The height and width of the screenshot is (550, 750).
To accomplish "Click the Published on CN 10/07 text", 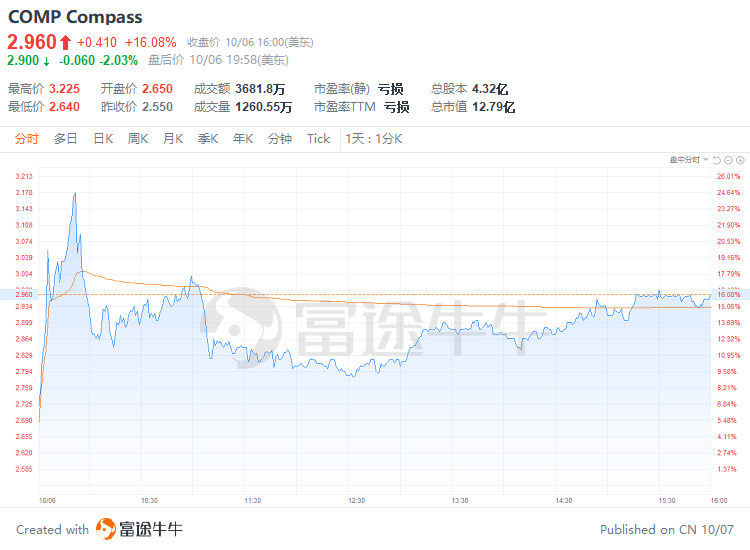I will (667, 529).
